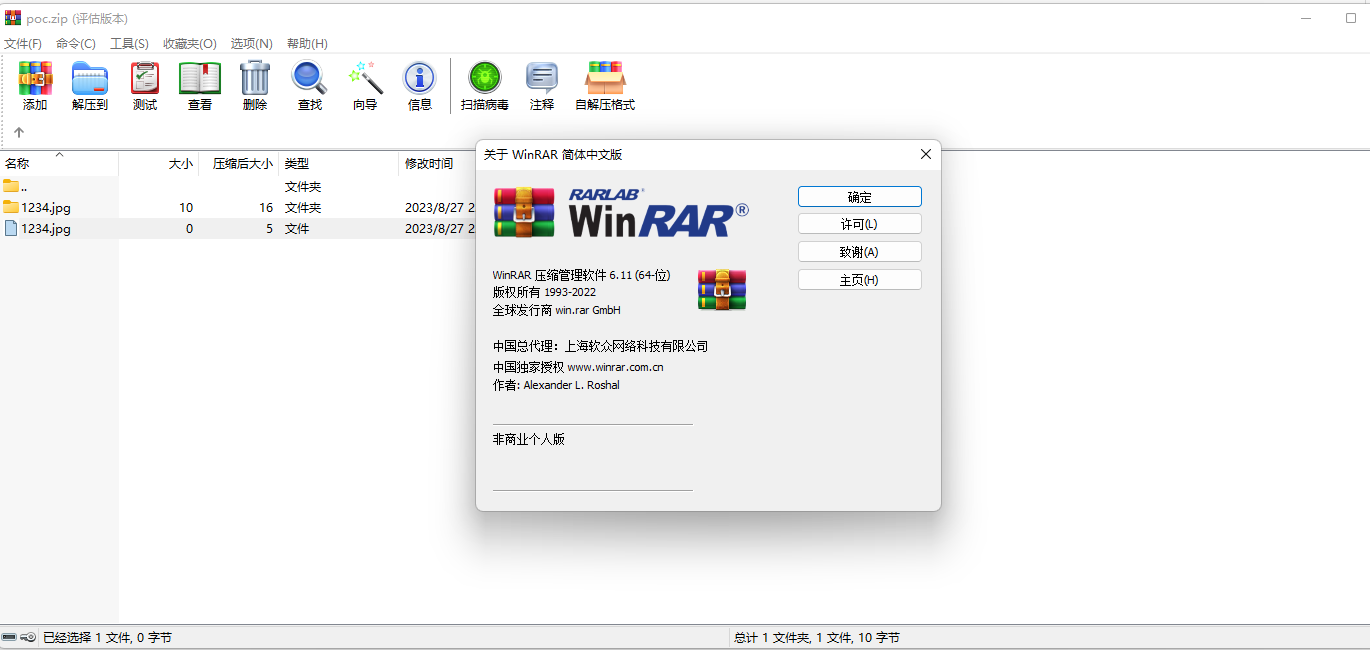This screenshot has height=650, width=1370.
Task: Click the WinRAR 压缩管理软件 6.11 version text
Action: [x=581, y=275]
